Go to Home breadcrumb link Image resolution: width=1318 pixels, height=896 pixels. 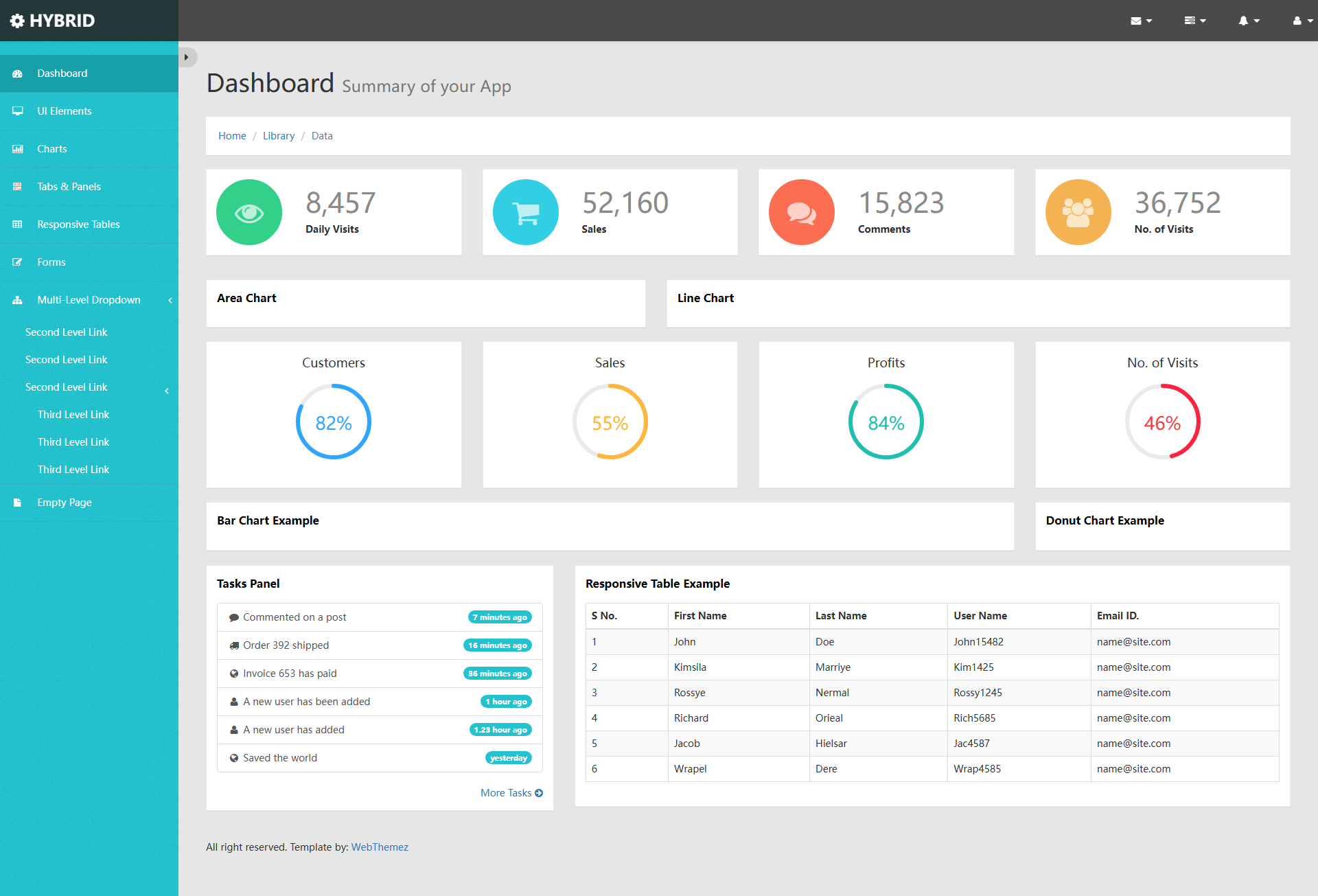(232, 136)
